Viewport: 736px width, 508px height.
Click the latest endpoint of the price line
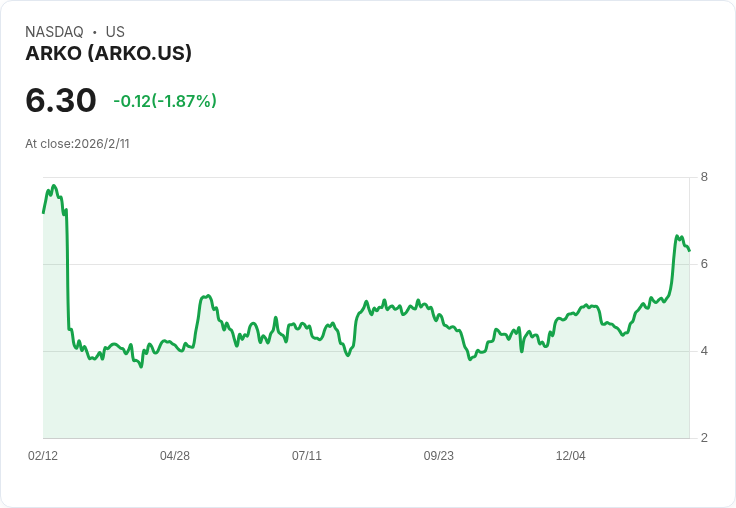point(689,251)
